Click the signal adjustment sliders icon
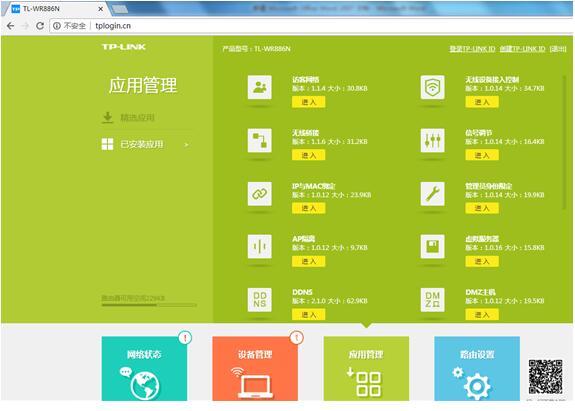Image resolution: width=575 pixels, height=411 pixels. coord(433,140)
